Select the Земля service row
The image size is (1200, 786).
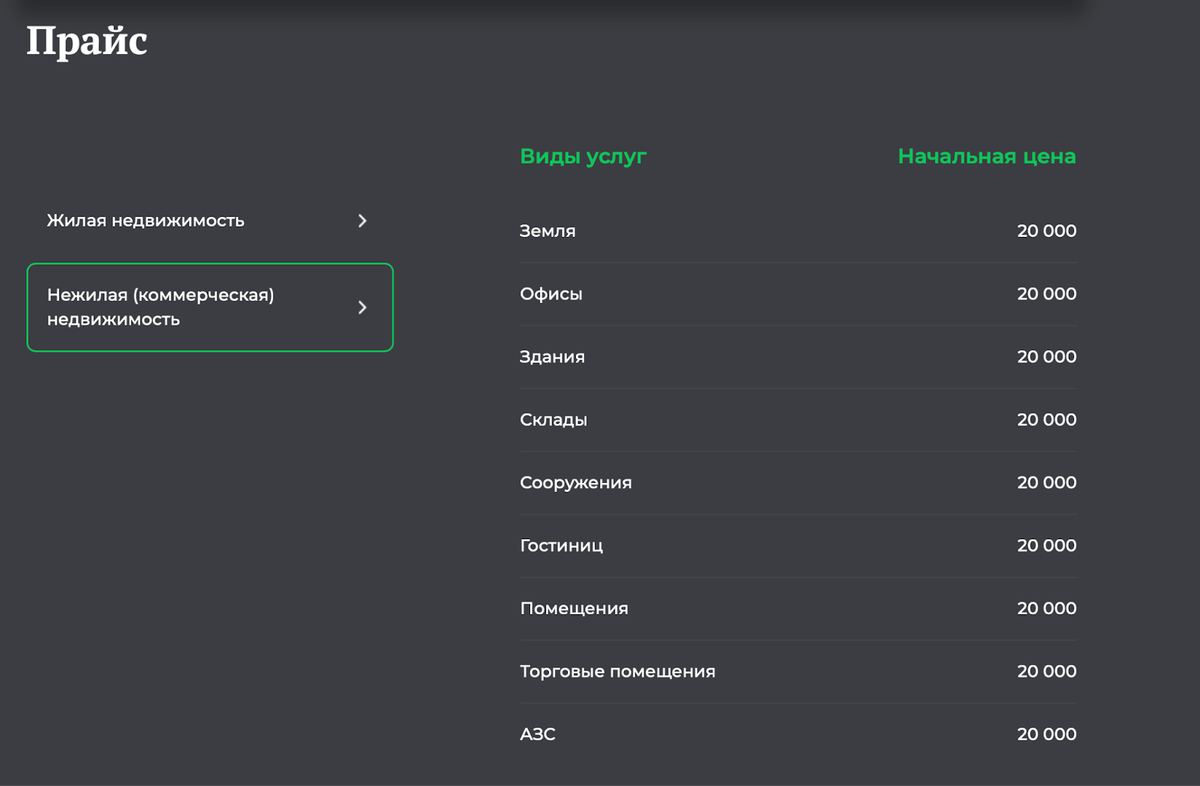click(x=548, y=232)
